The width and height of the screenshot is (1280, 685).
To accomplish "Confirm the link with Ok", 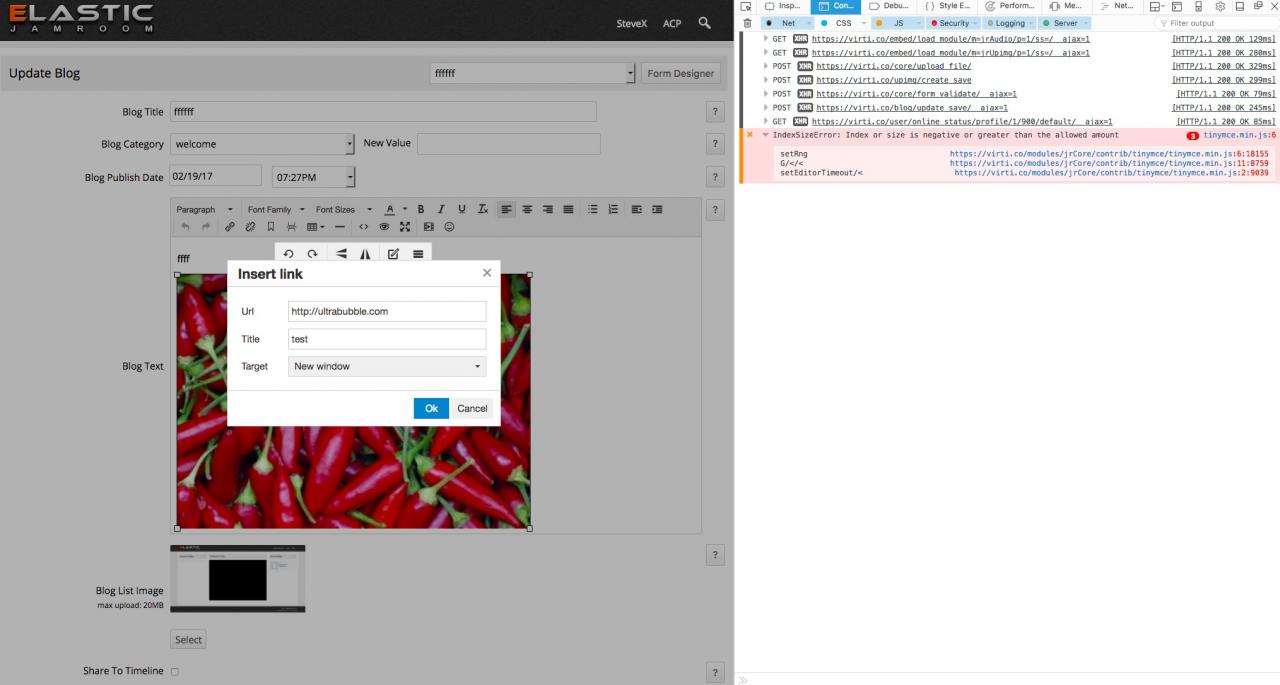I will [x=431, y=408].
